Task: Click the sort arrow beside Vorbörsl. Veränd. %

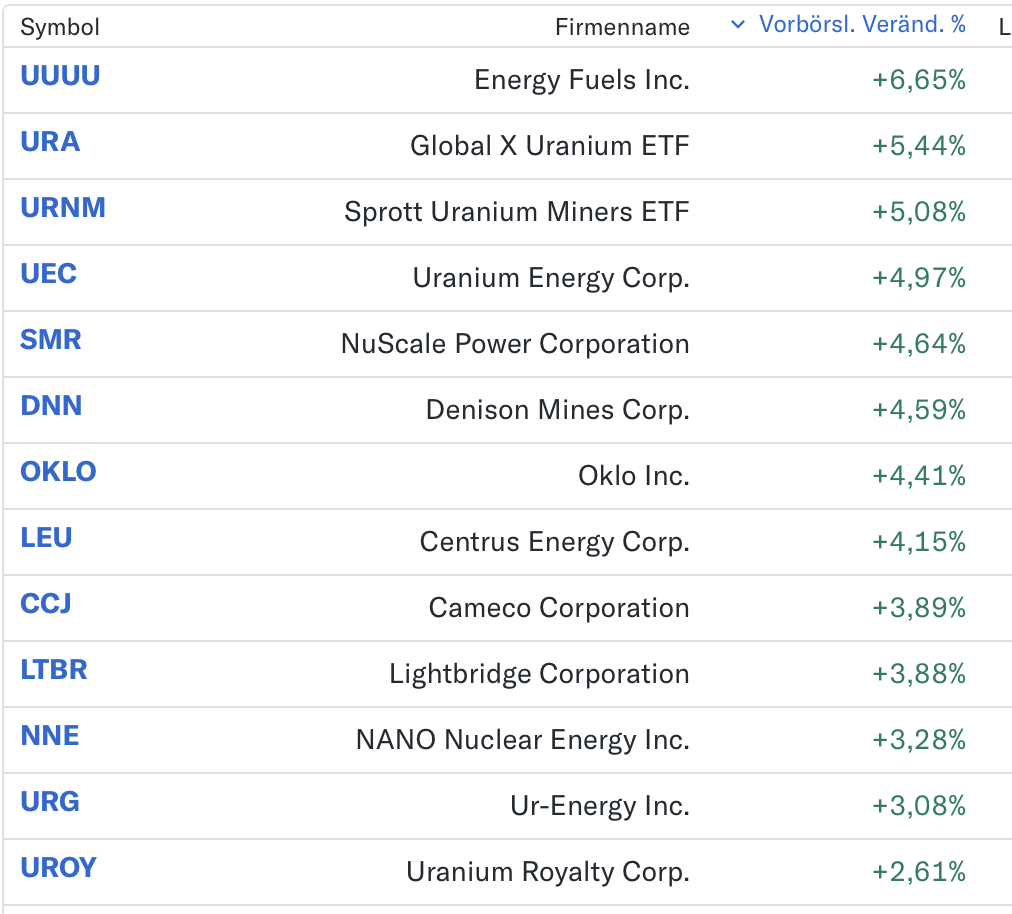Action: (738, 25)
